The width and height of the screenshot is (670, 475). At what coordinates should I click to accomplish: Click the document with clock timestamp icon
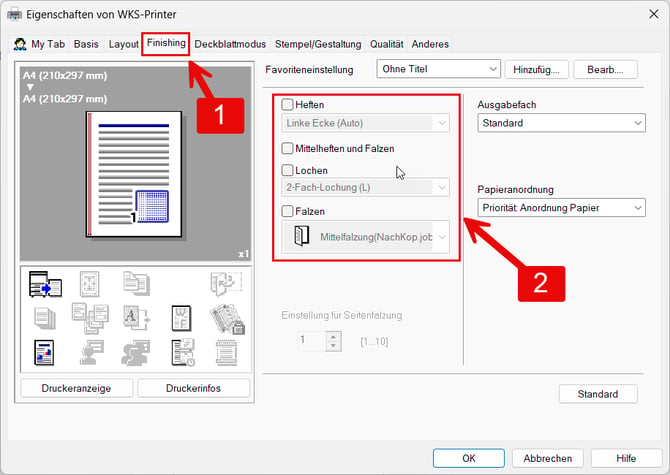click(183, 352)
